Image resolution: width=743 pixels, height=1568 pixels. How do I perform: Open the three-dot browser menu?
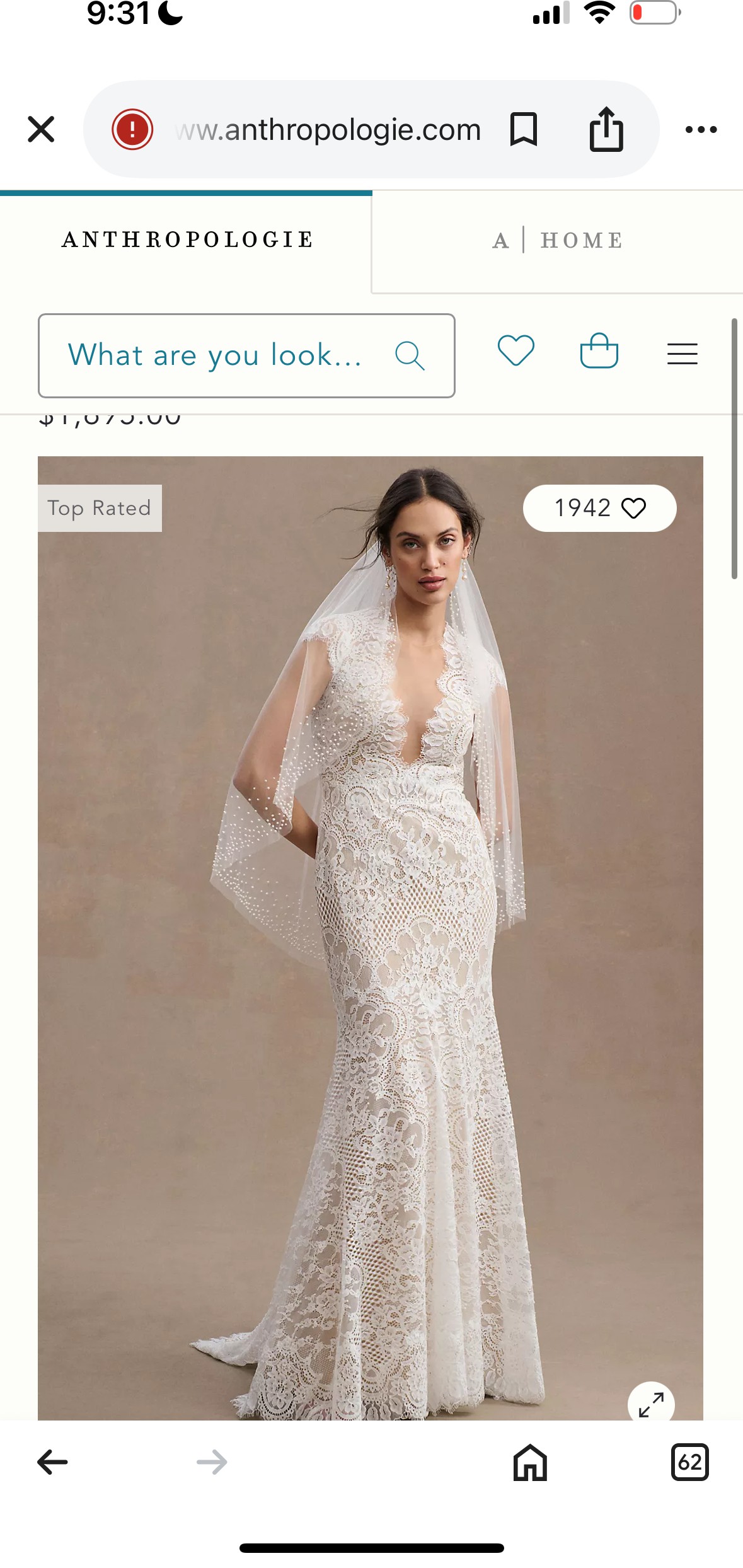click(x=701, y=129)
